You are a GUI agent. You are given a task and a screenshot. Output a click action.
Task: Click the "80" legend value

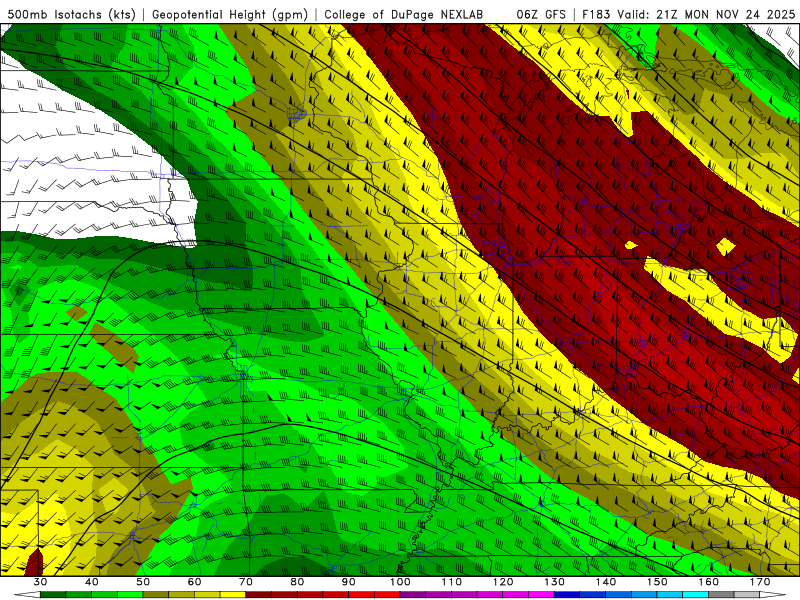297,582
